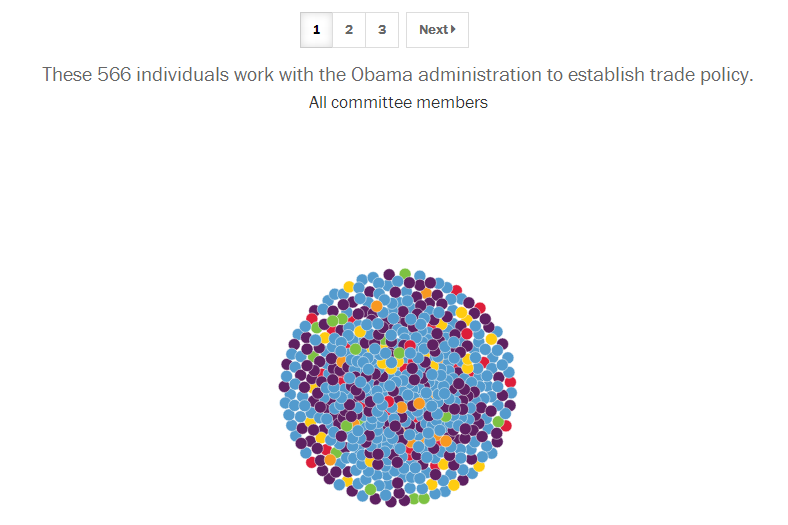This screenshot has width=788, height=525.
Task: Select the green dot on the bottom-left rim
Action: coord(370,489)
